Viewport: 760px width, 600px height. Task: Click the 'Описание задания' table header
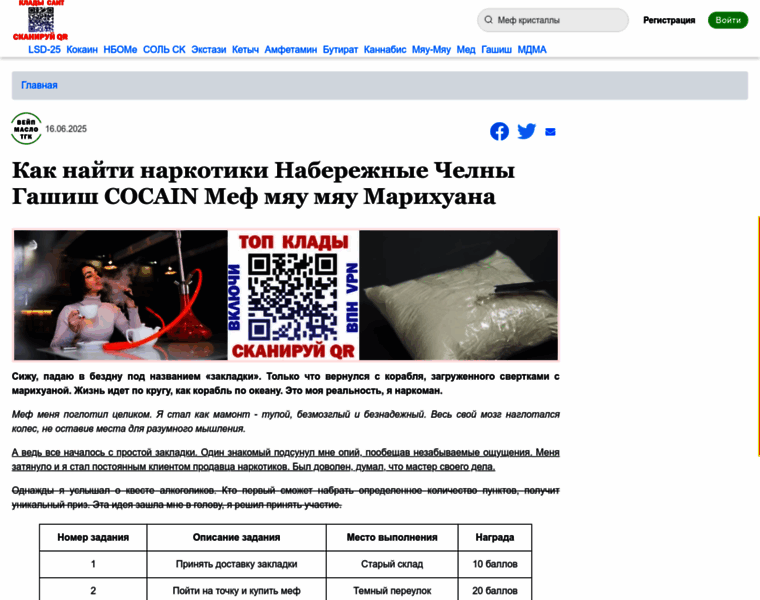click(237, 537)
